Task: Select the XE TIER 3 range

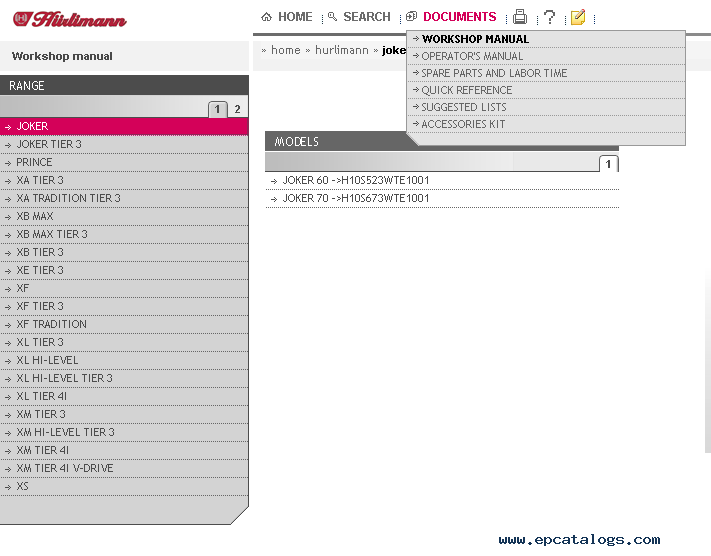Action: click(x=124, y=270)
